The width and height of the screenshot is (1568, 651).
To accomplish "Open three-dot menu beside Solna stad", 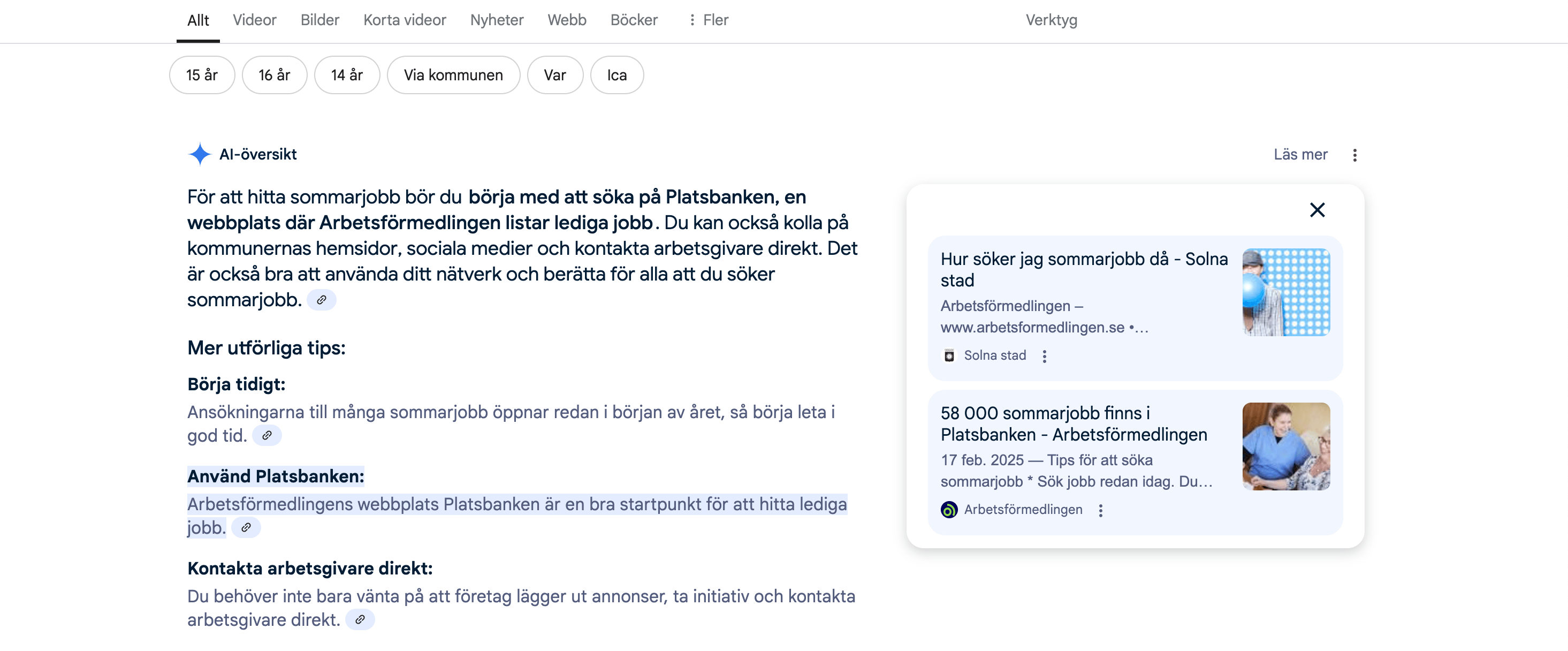I will click(1045, 356).
